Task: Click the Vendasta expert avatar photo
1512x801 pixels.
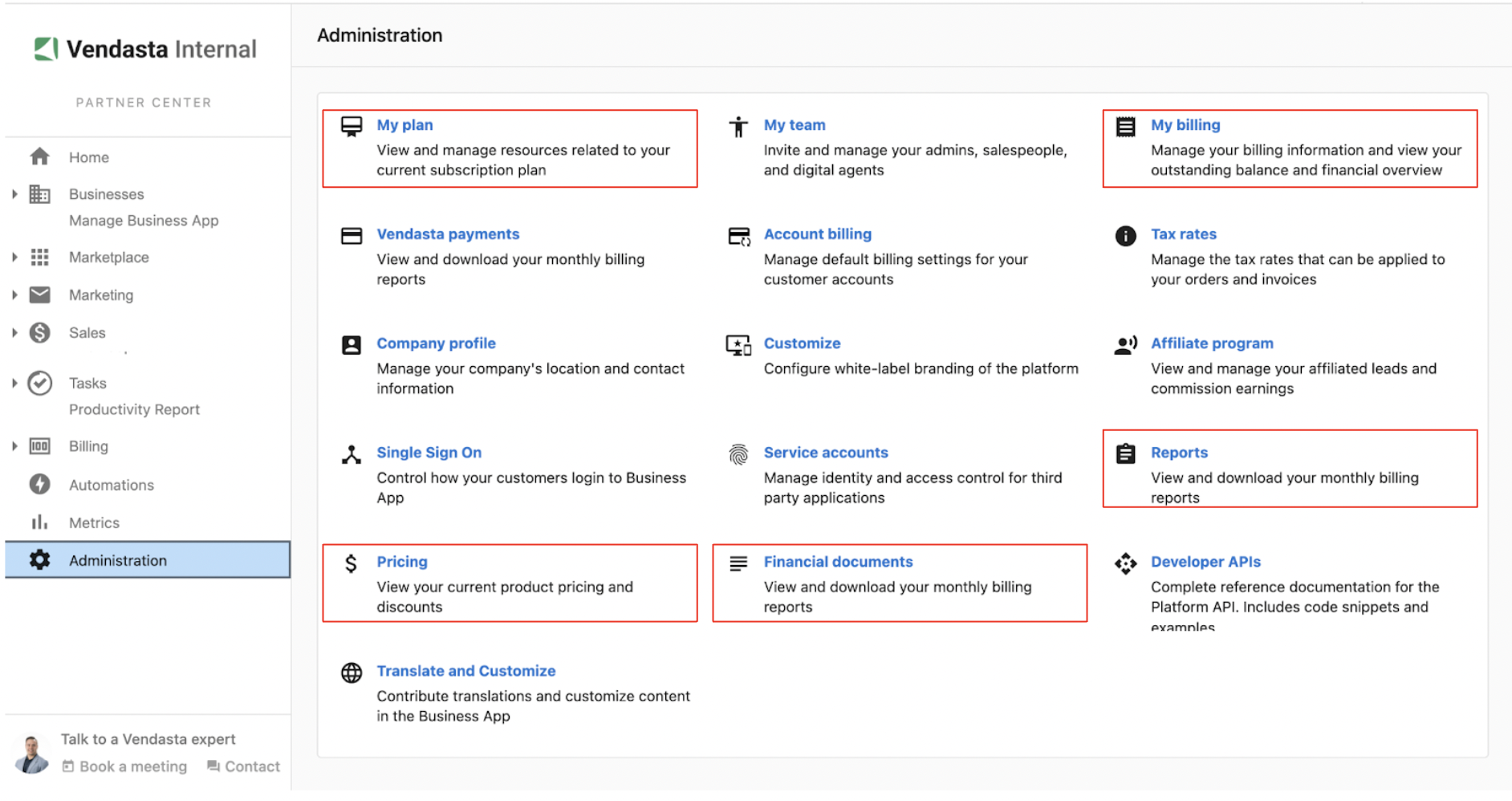Action: tap(32, 753)
